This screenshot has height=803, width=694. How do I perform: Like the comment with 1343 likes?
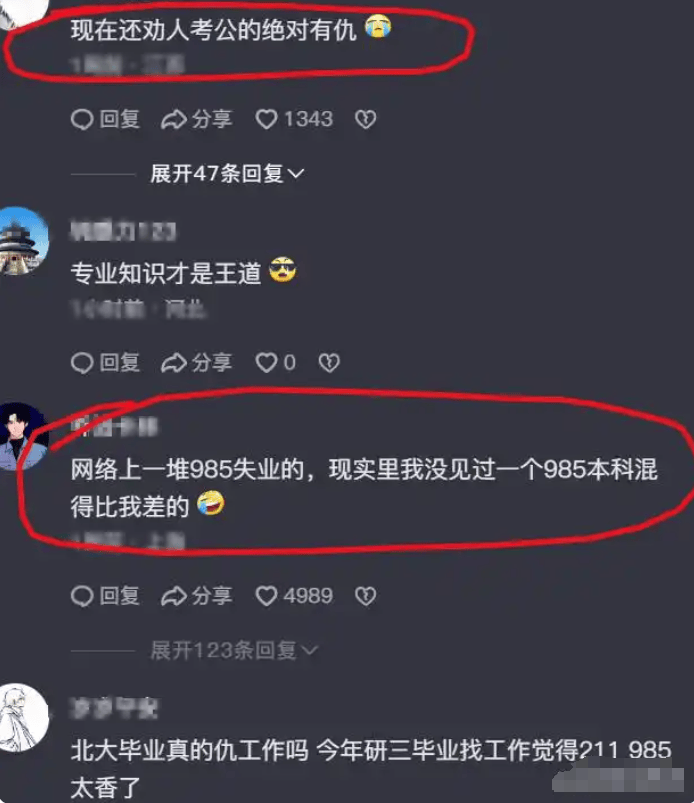(x=294, y=119)
